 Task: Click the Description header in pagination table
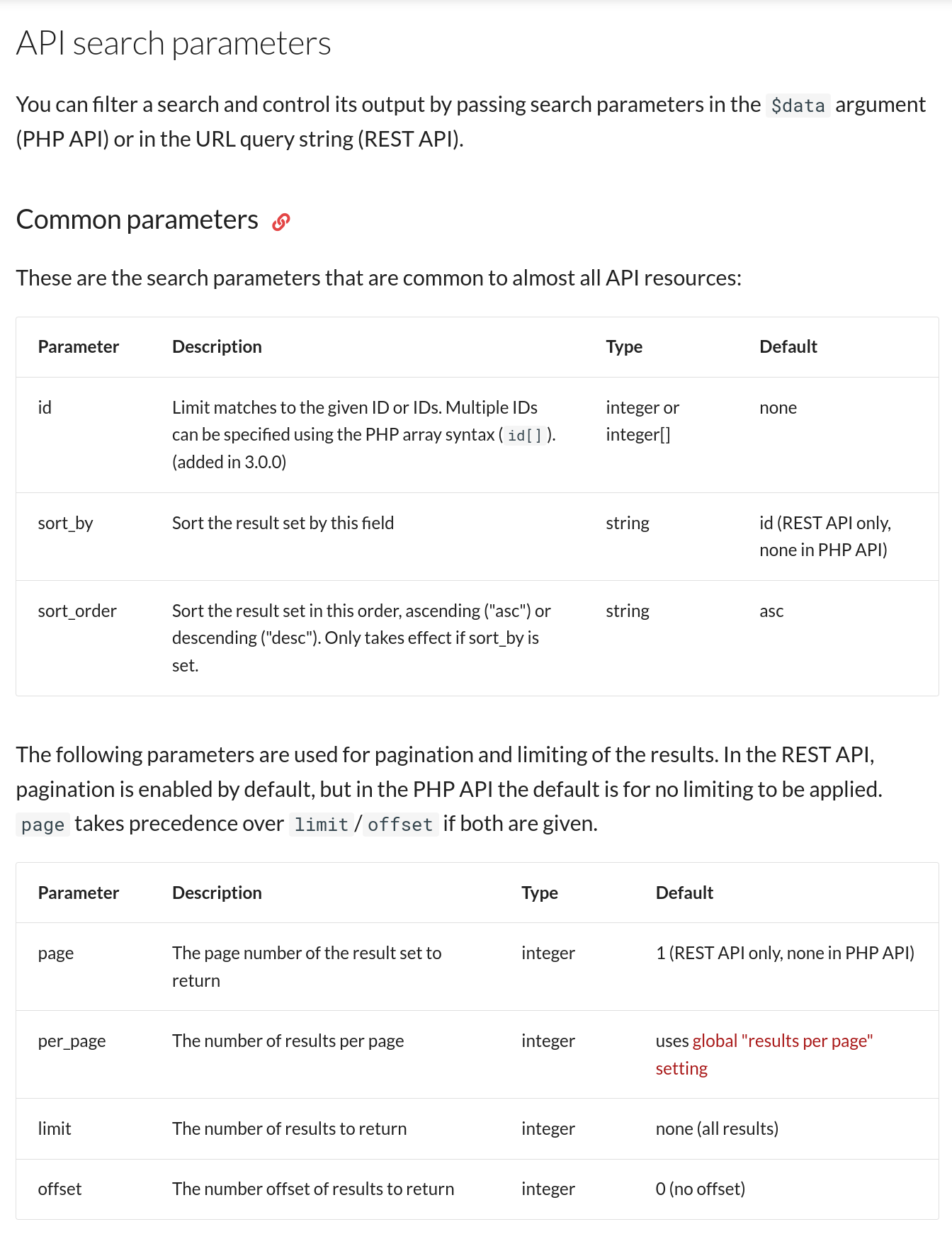(x=217, y=893)
